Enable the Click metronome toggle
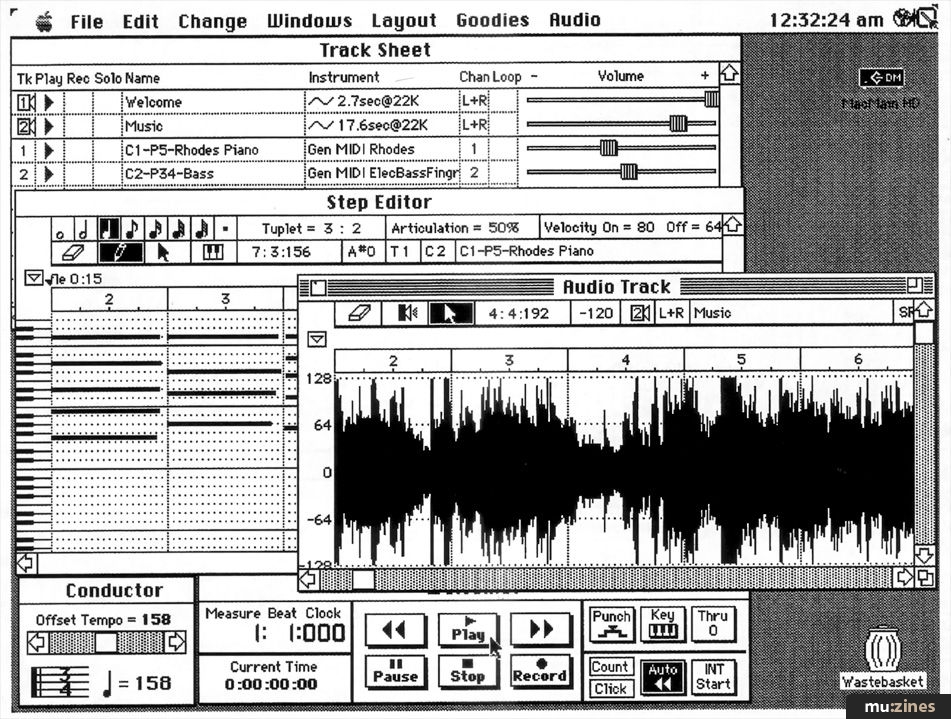The image size is (951, 719). 610,689
